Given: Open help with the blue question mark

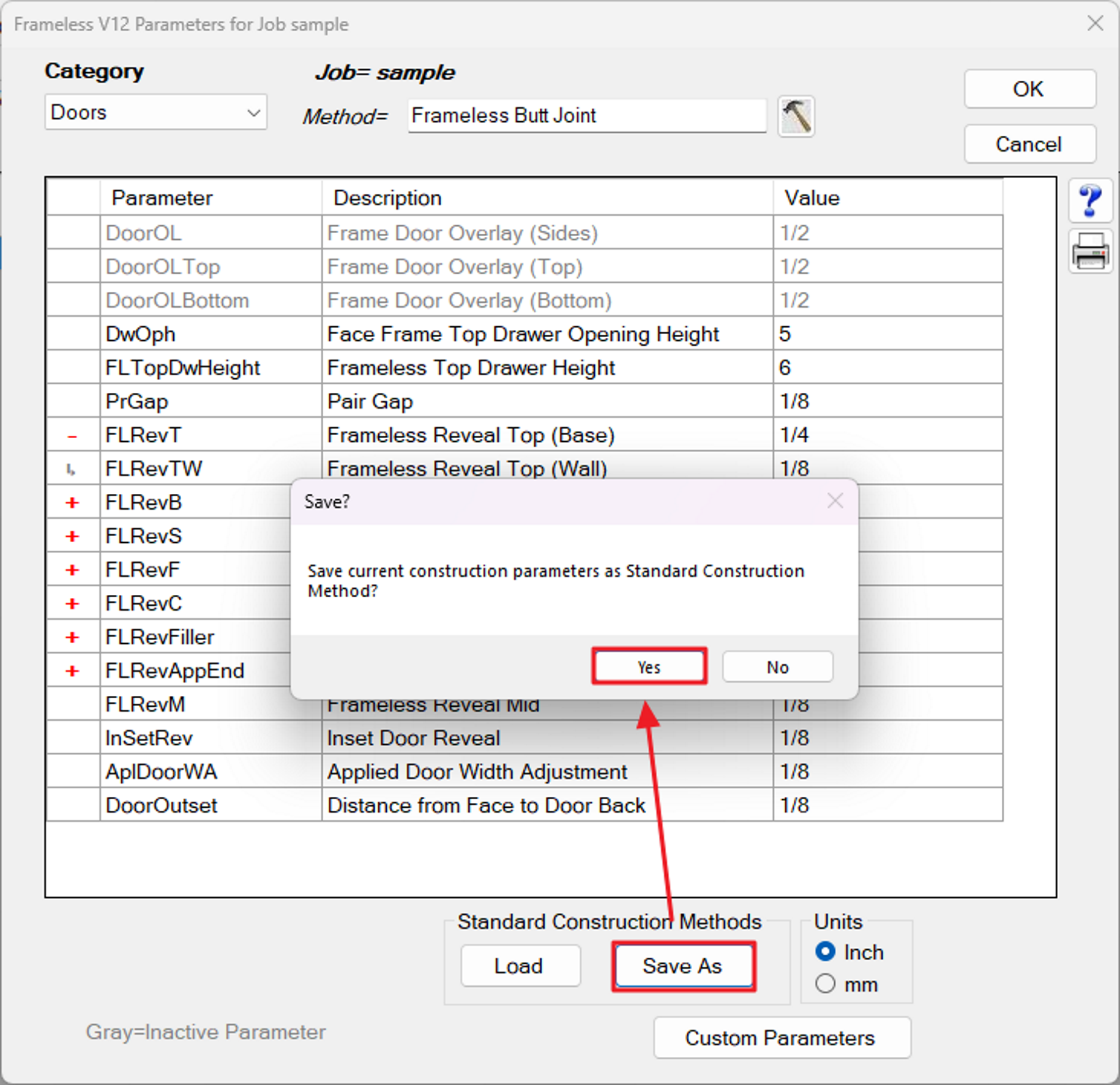Looking at the screenshot, I should click(1090, 200).
